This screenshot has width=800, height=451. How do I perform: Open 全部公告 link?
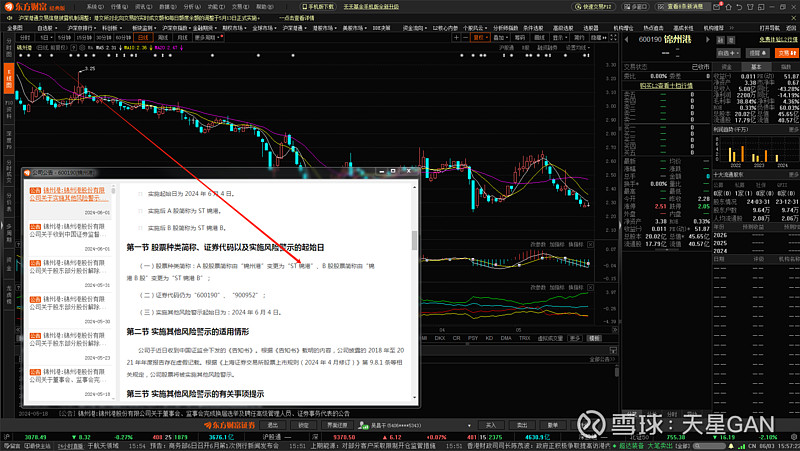click(x=602, y=359)
